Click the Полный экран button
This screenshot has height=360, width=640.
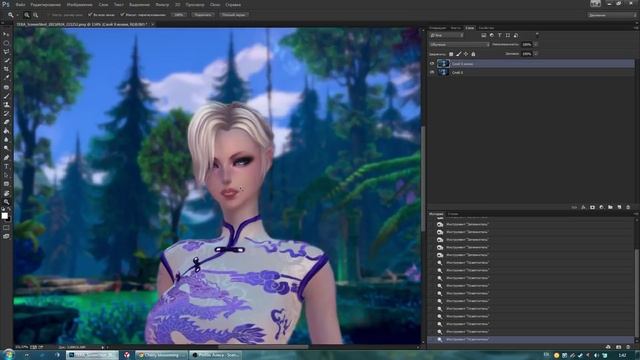[234, 15]
